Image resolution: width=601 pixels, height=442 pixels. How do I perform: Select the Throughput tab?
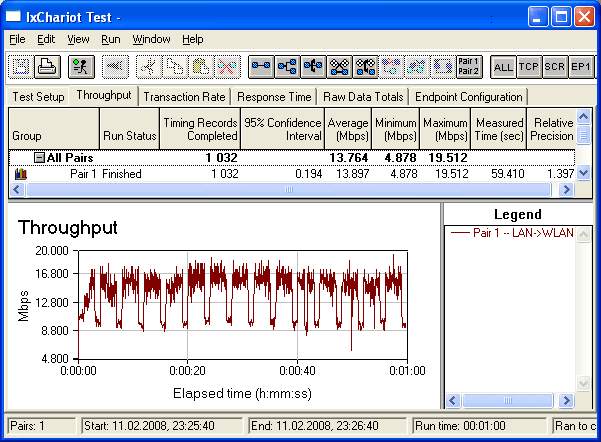[x=104, y=95]
